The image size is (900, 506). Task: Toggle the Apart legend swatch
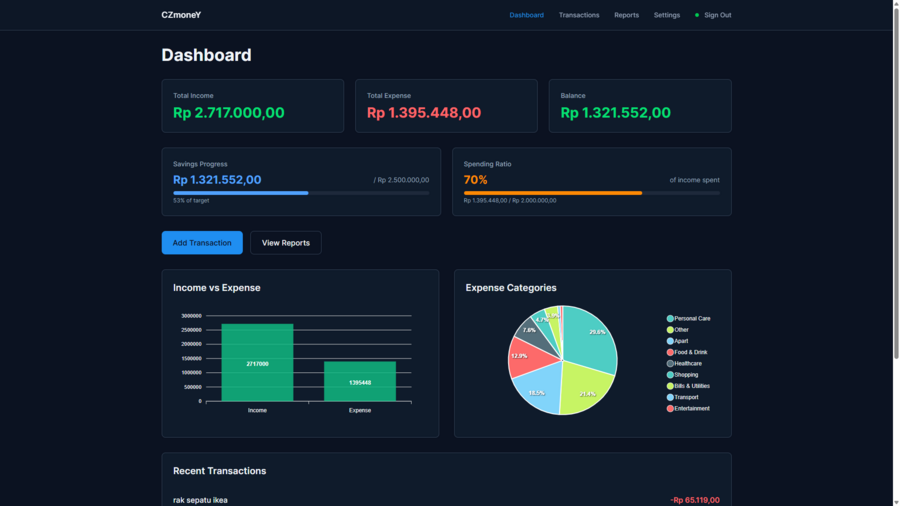pos(670,341)
